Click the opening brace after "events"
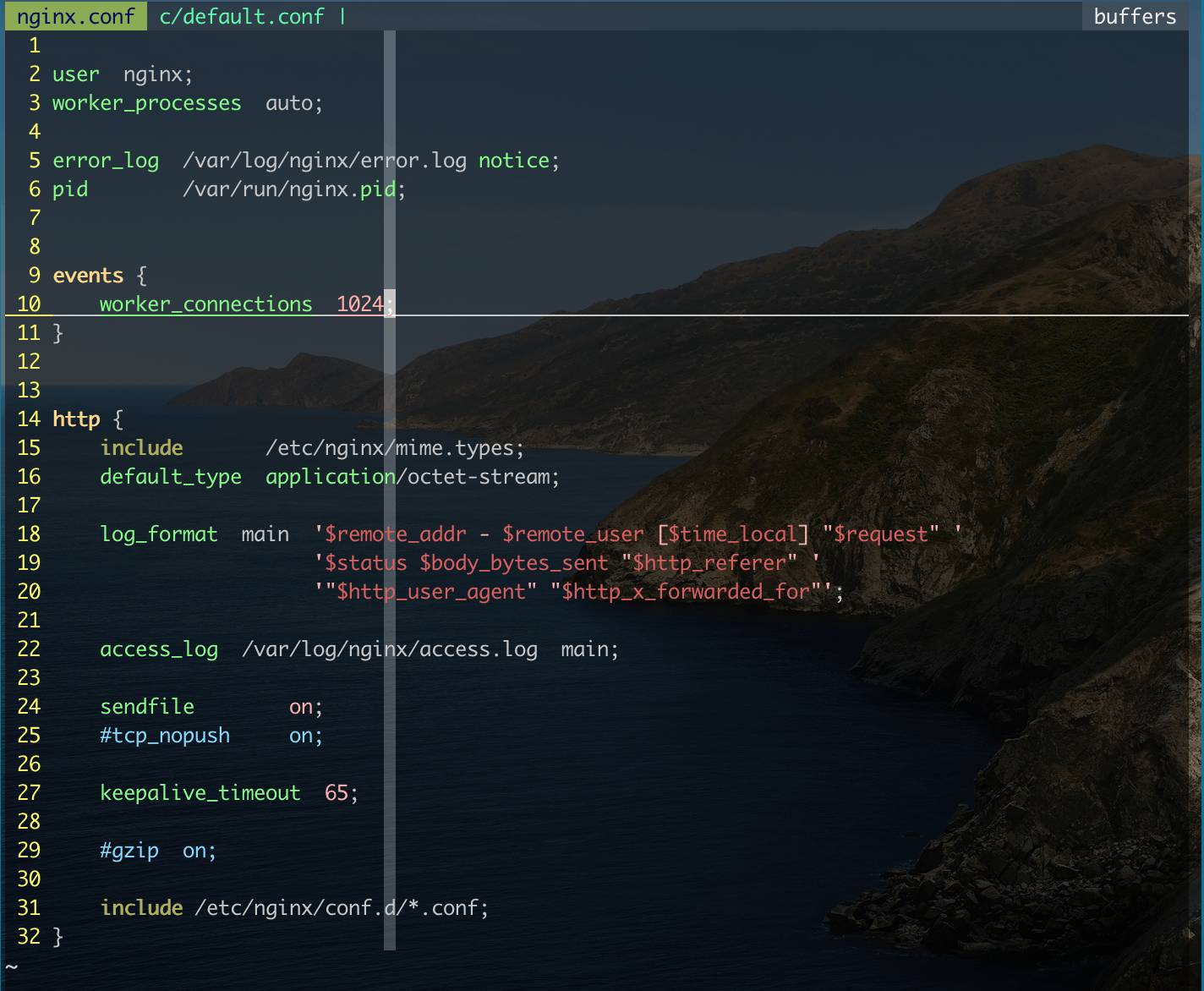 pos(141,276)
